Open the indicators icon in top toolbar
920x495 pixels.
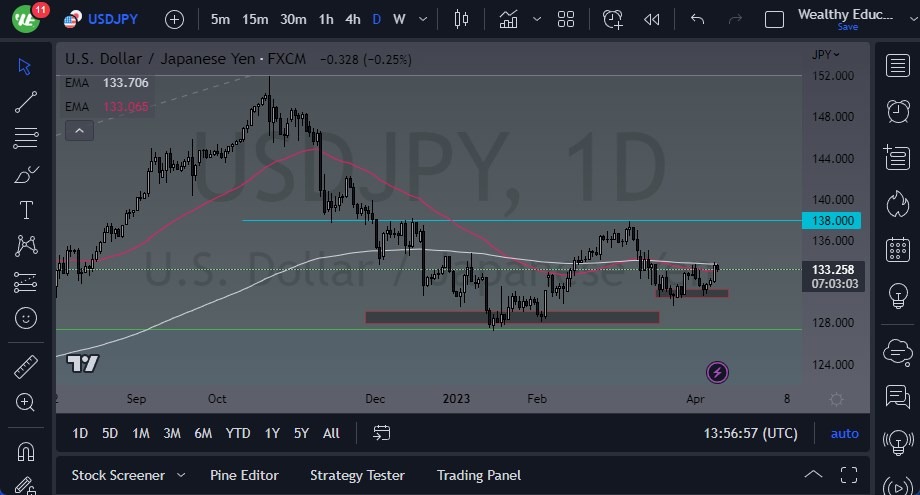[x=509, y=19]
